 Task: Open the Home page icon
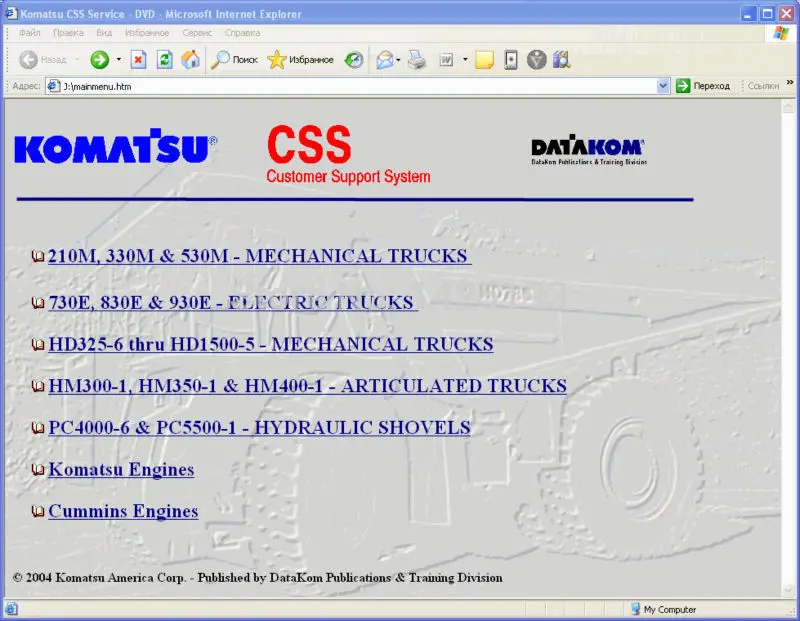coord(188,59)
